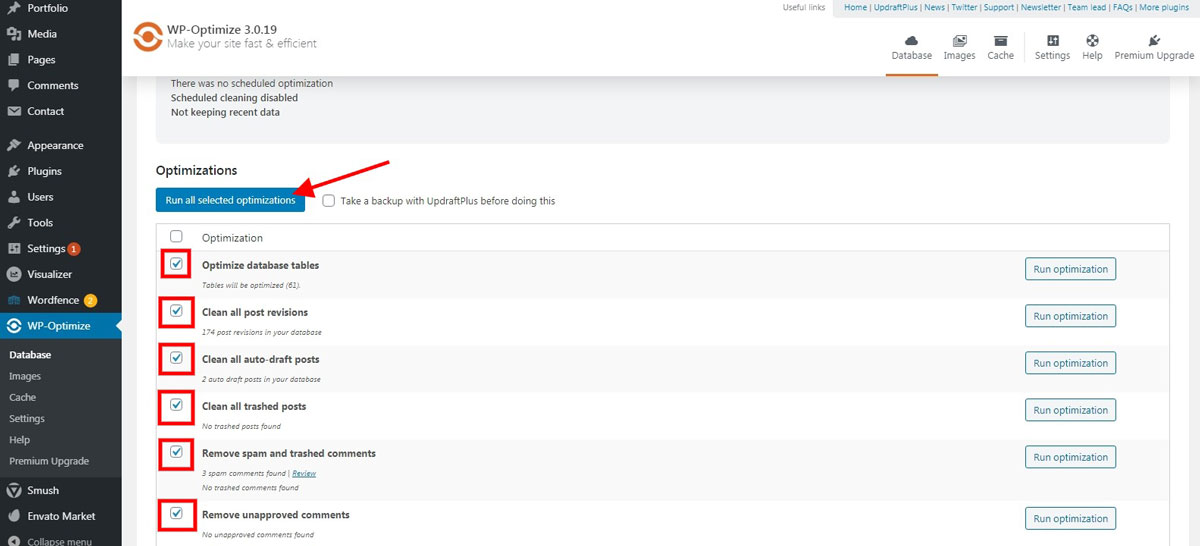Screen dimensions: 1200x546
Task: Click the Envato Market icon
Action: point(14,517)
